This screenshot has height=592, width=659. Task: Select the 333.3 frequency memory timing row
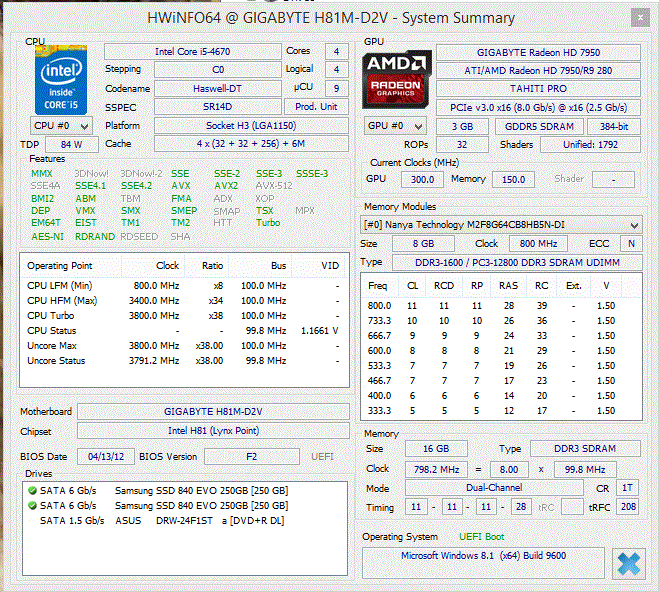[x=500, y=410]
